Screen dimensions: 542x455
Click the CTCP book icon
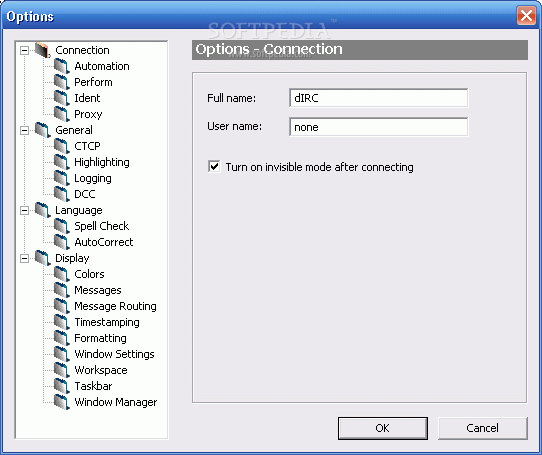tap(62, 146)
